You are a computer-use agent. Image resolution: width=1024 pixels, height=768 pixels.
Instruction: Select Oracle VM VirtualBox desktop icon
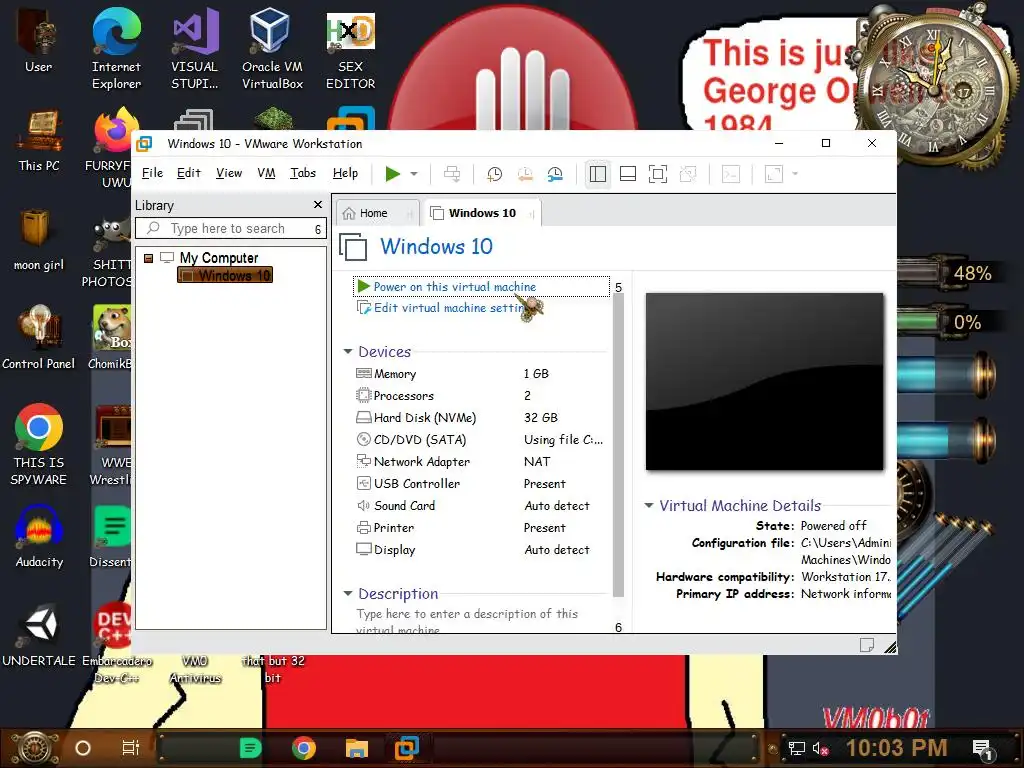coord(272,50)
